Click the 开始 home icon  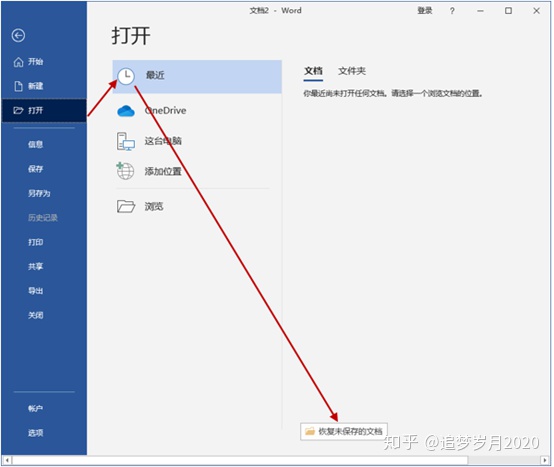(18, 62)
